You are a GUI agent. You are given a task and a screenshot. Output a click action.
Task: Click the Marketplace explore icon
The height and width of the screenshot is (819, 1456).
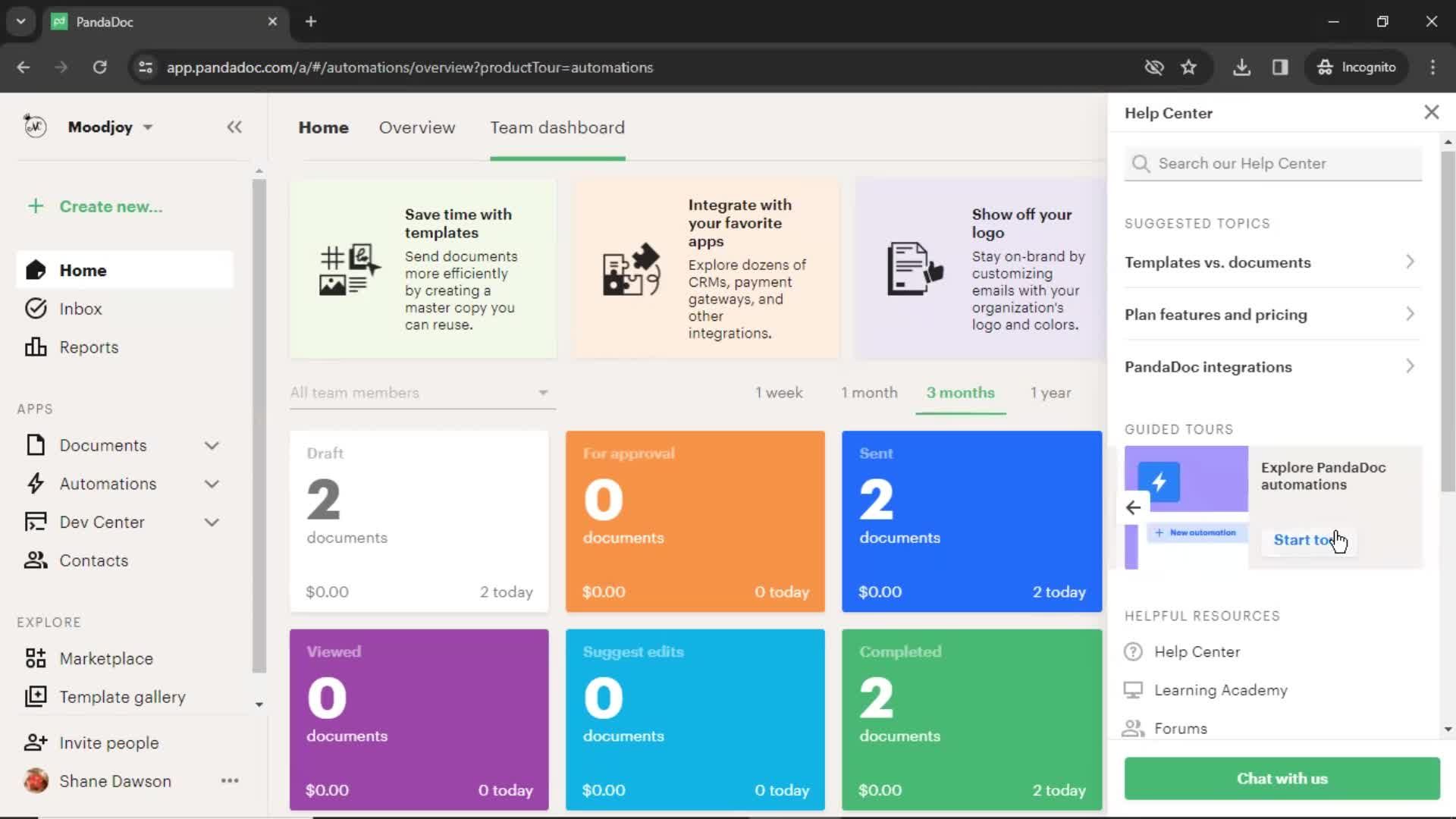tap(35, 658)
